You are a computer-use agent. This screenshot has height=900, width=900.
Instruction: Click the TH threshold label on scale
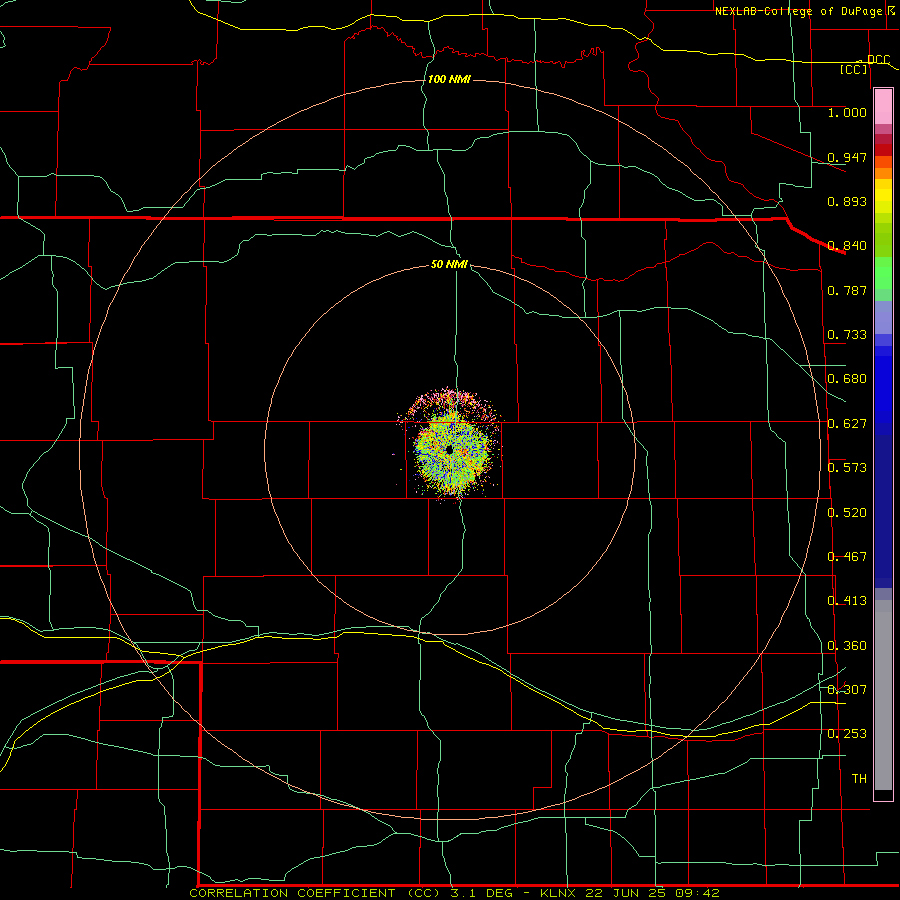pyautogui.click(x=859, y=779)
